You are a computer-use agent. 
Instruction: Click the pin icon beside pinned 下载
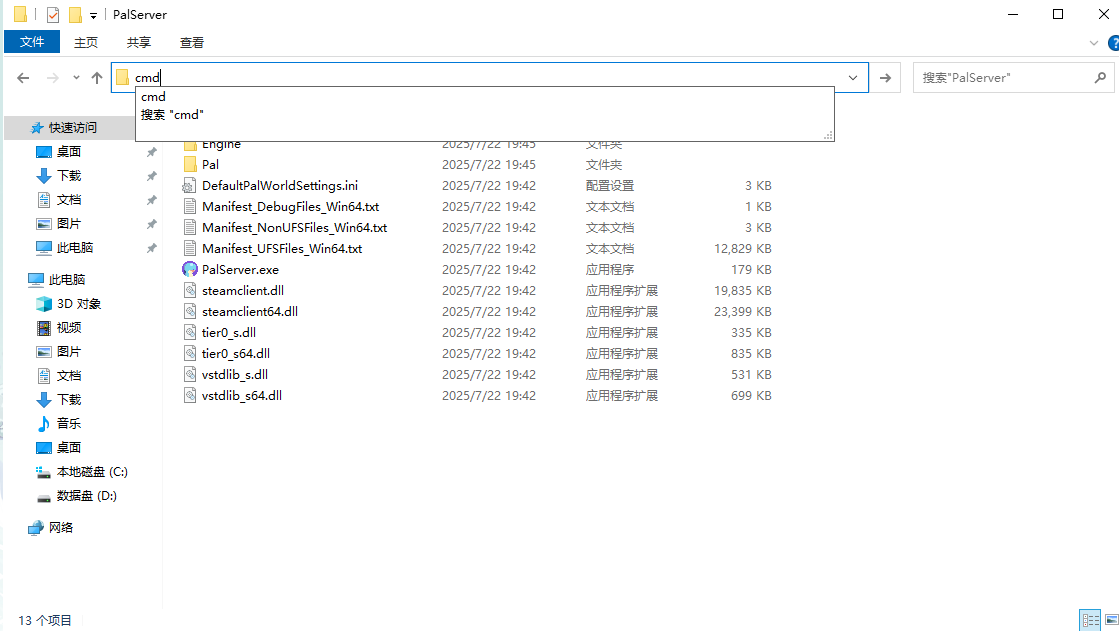point(151,176)
